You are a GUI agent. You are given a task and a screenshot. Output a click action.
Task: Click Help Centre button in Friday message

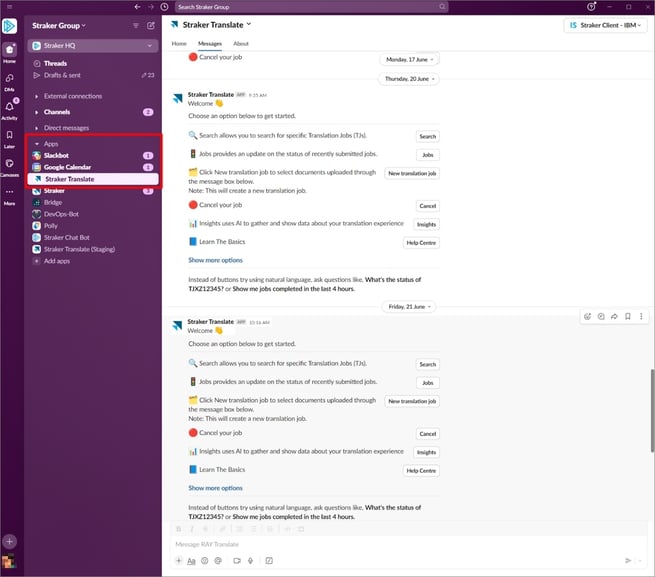click(x=421, y=470)
